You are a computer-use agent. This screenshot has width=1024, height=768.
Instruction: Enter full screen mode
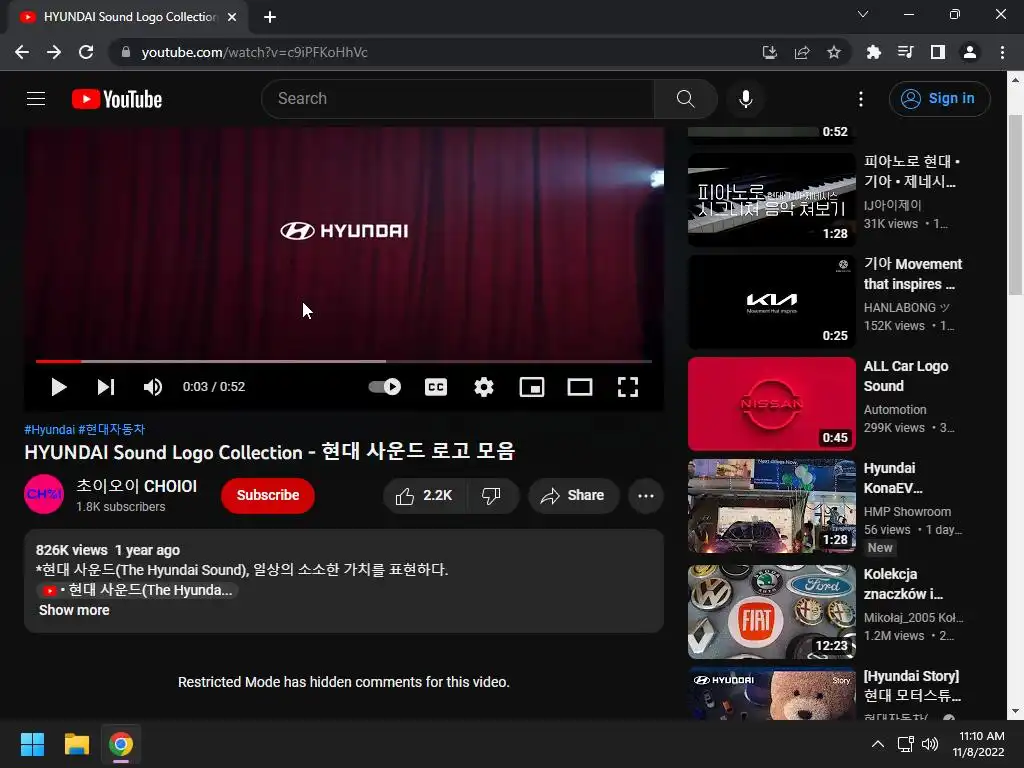[628, 387]
